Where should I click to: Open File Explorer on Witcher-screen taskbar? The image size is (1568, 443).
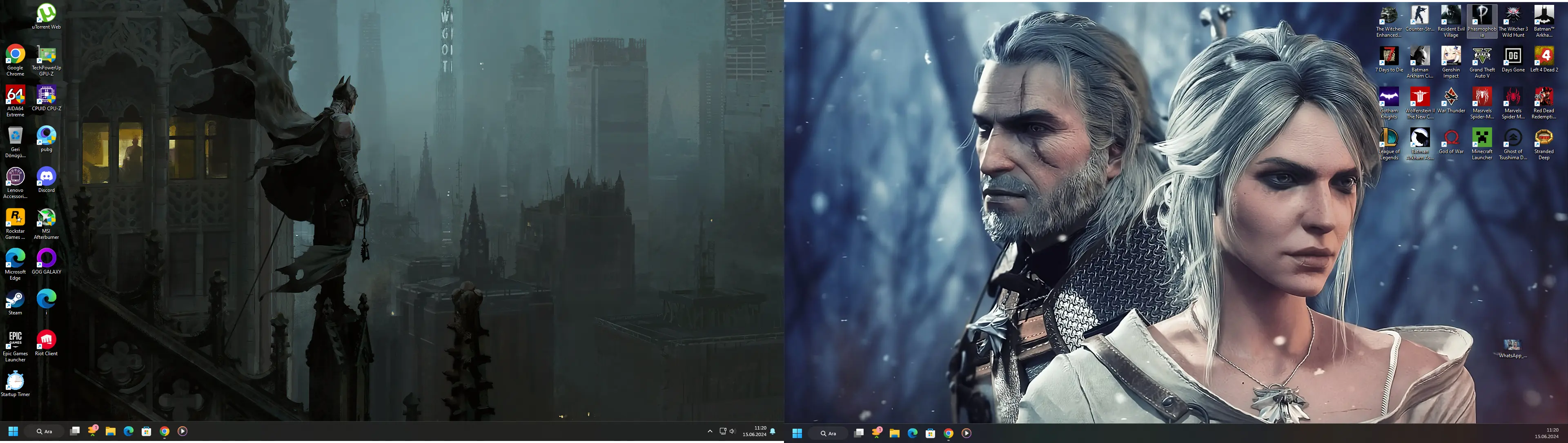[x=895, y=433]
